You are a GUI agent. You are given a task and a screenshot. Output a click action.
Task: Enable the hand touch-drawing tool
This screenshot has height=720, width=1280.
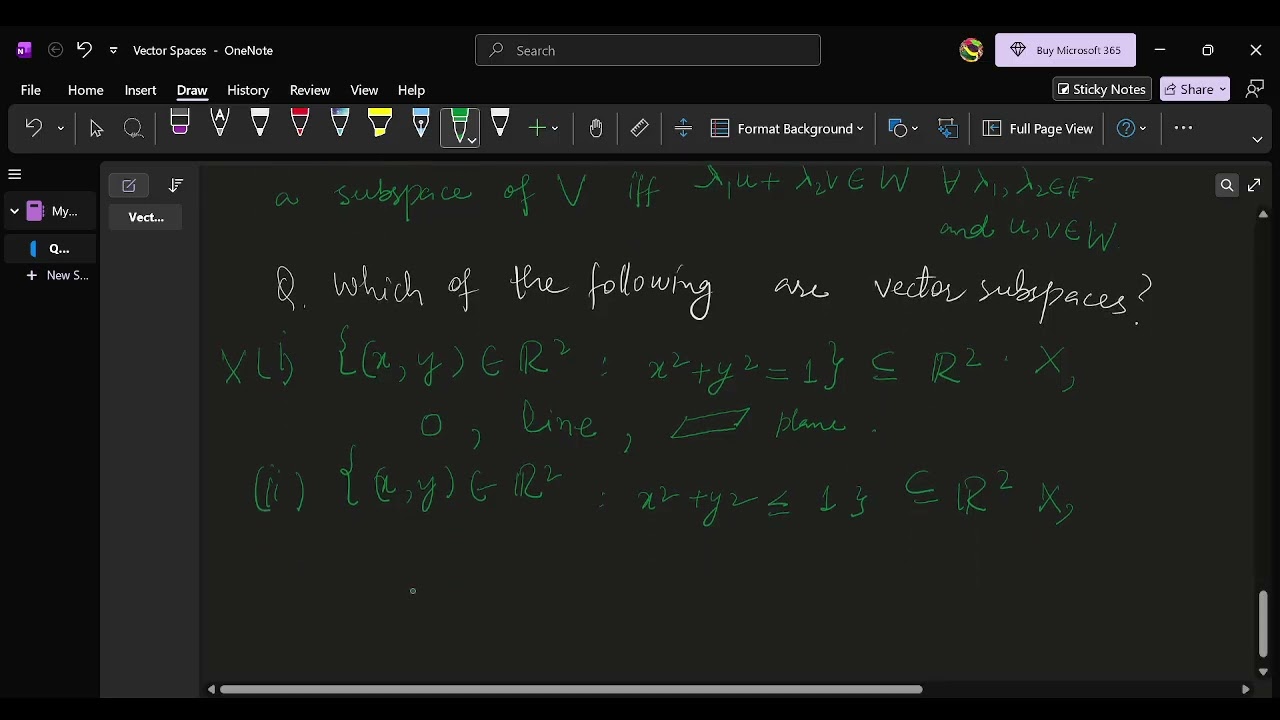[x=596, y=128]
